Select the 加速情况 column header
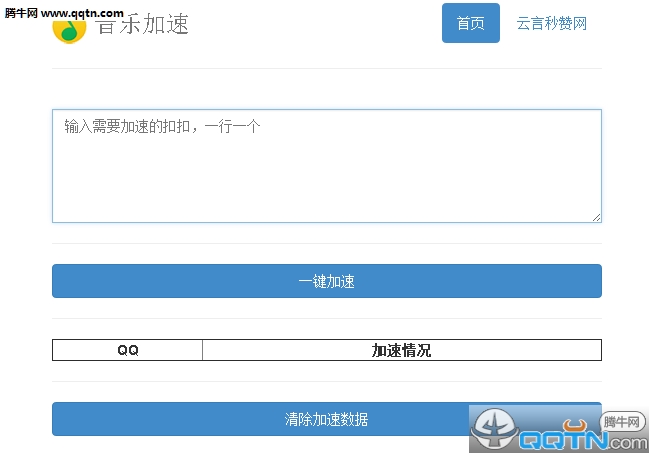Image resolution: width=649 pixels, height=453 pixels. click(x=401, y=350)
